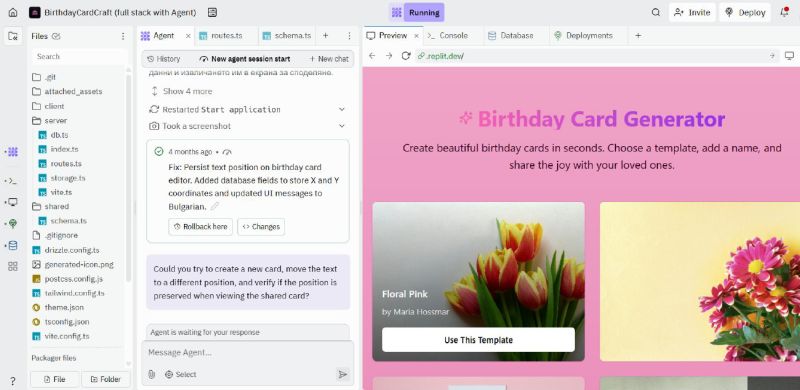Click the Message Agent input box
The image size is (800, 390).
pyautogui.click(x=247, y=353)
